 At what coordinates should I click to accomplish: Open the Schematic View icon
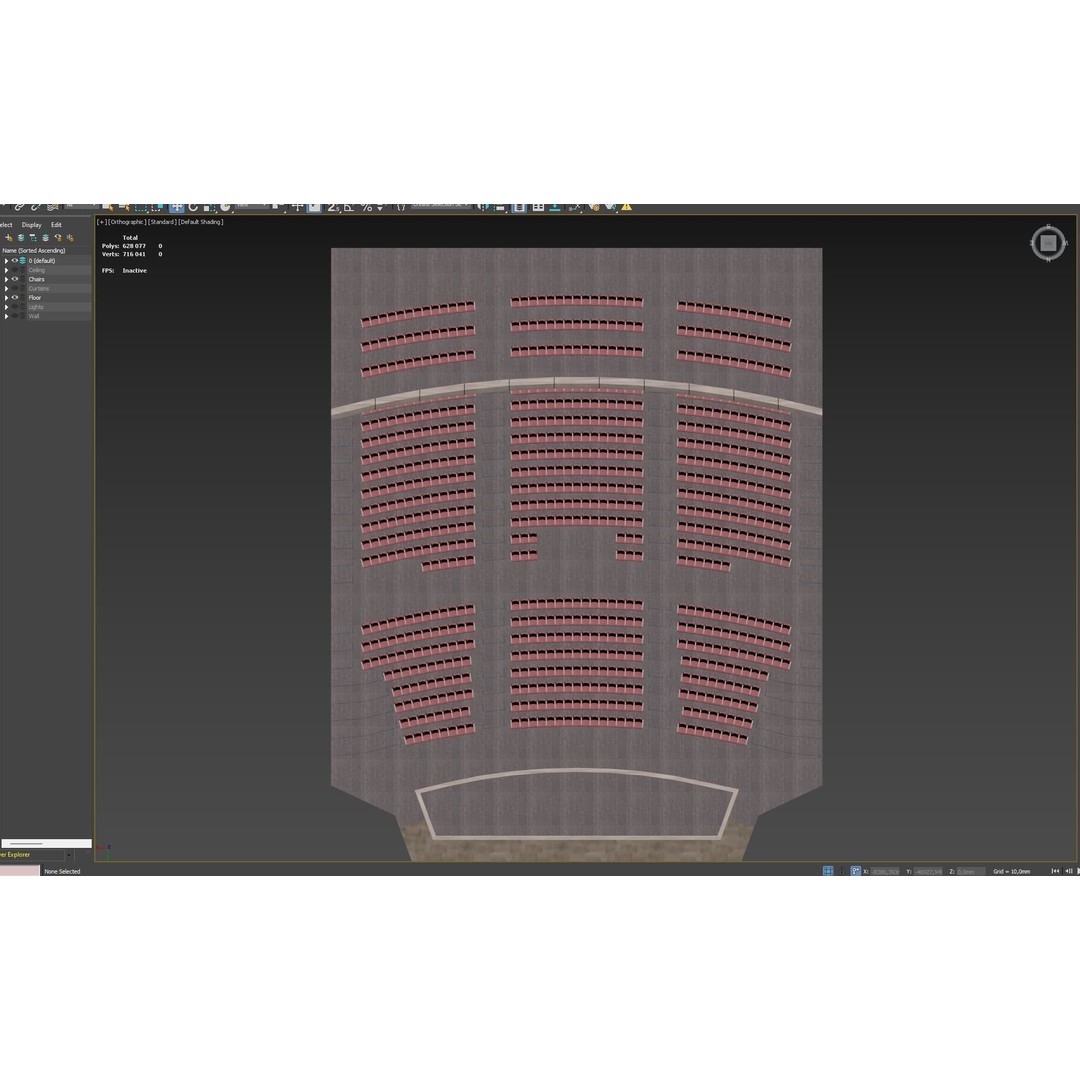574,207
